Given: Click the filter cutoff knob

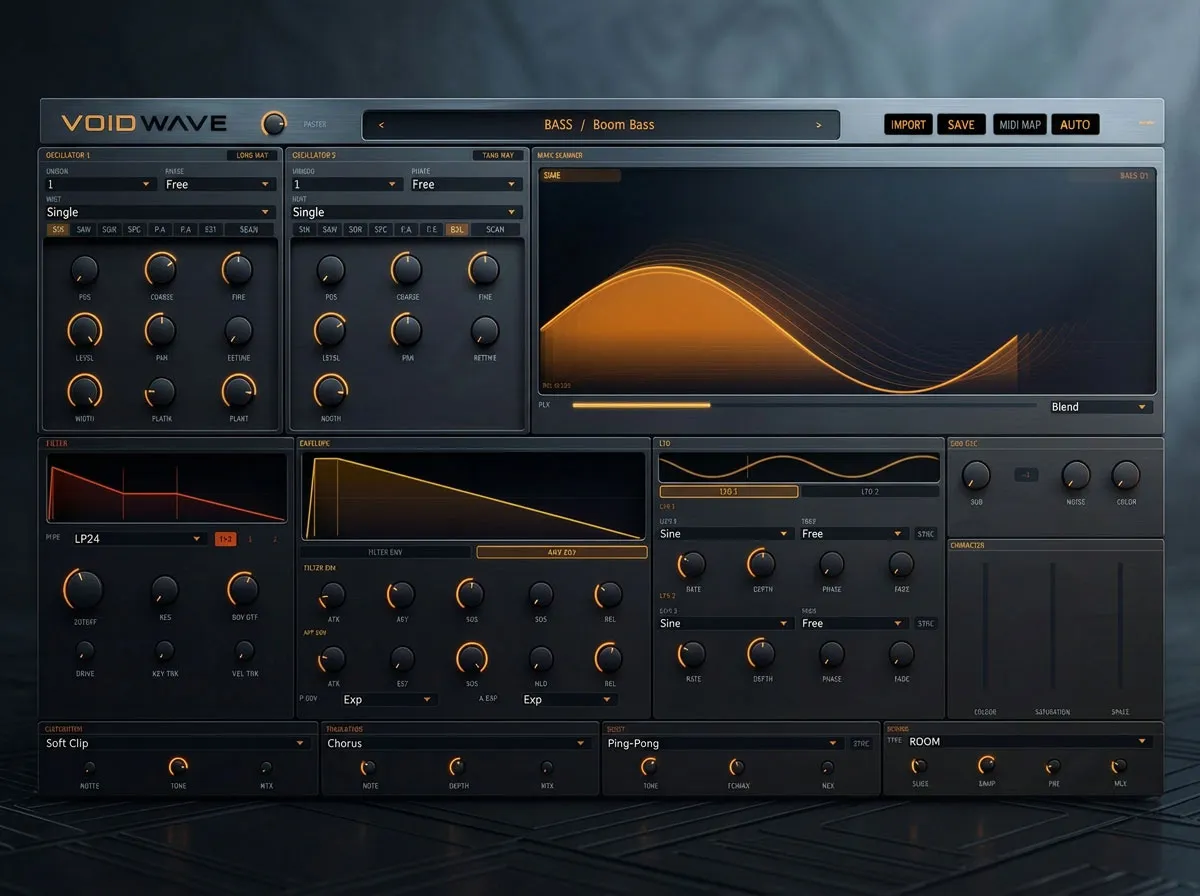Looking at the screenshot, I should coord(83,590).
